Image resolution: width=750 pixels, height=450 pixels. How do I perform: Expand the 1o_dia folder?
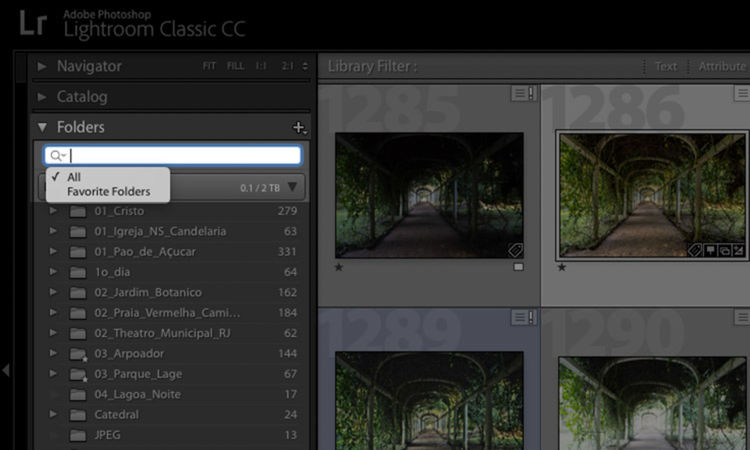click(x=53, y=272)
